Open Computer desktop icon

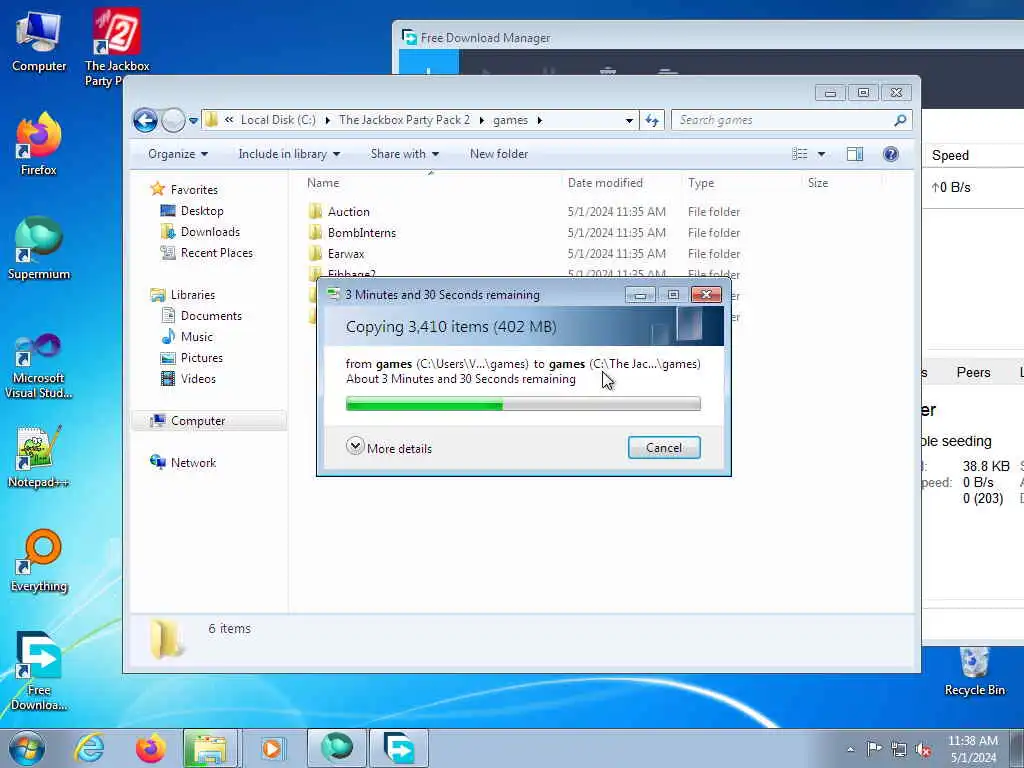click(39, 40)
